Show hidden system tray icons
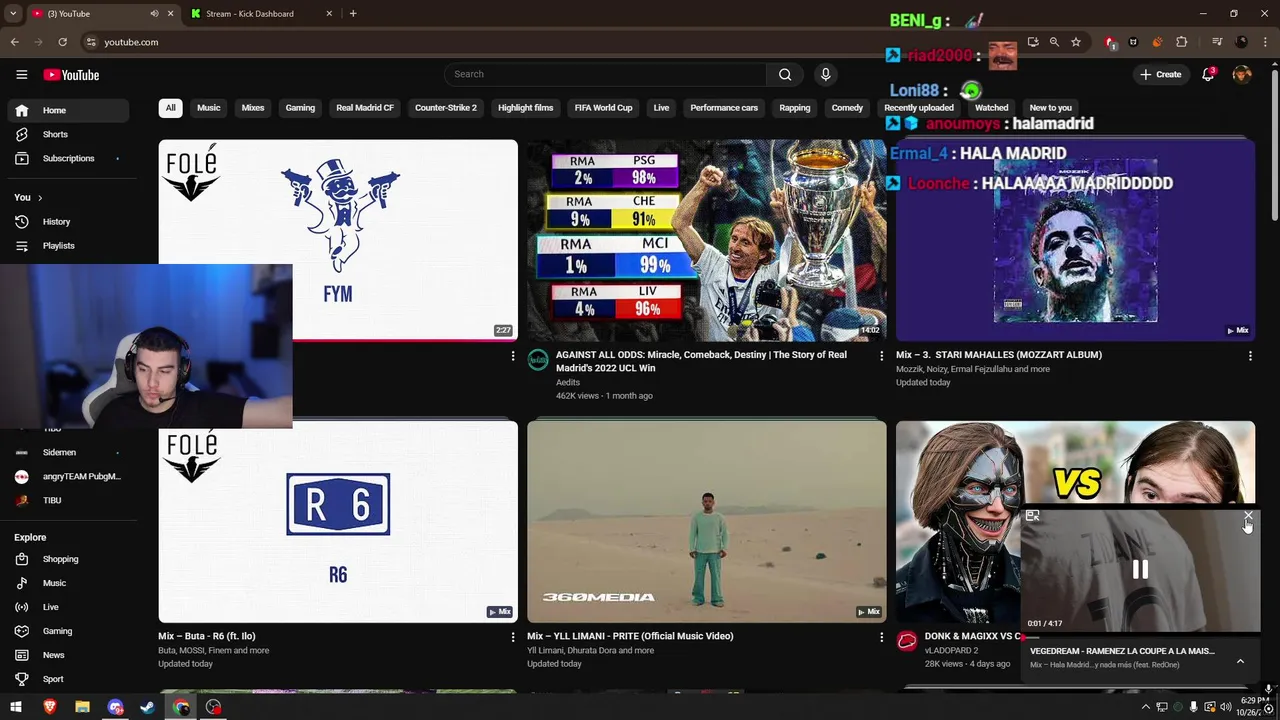Image resolution: width=1280 pixels, height=720 pixels. coord(1146,707)
